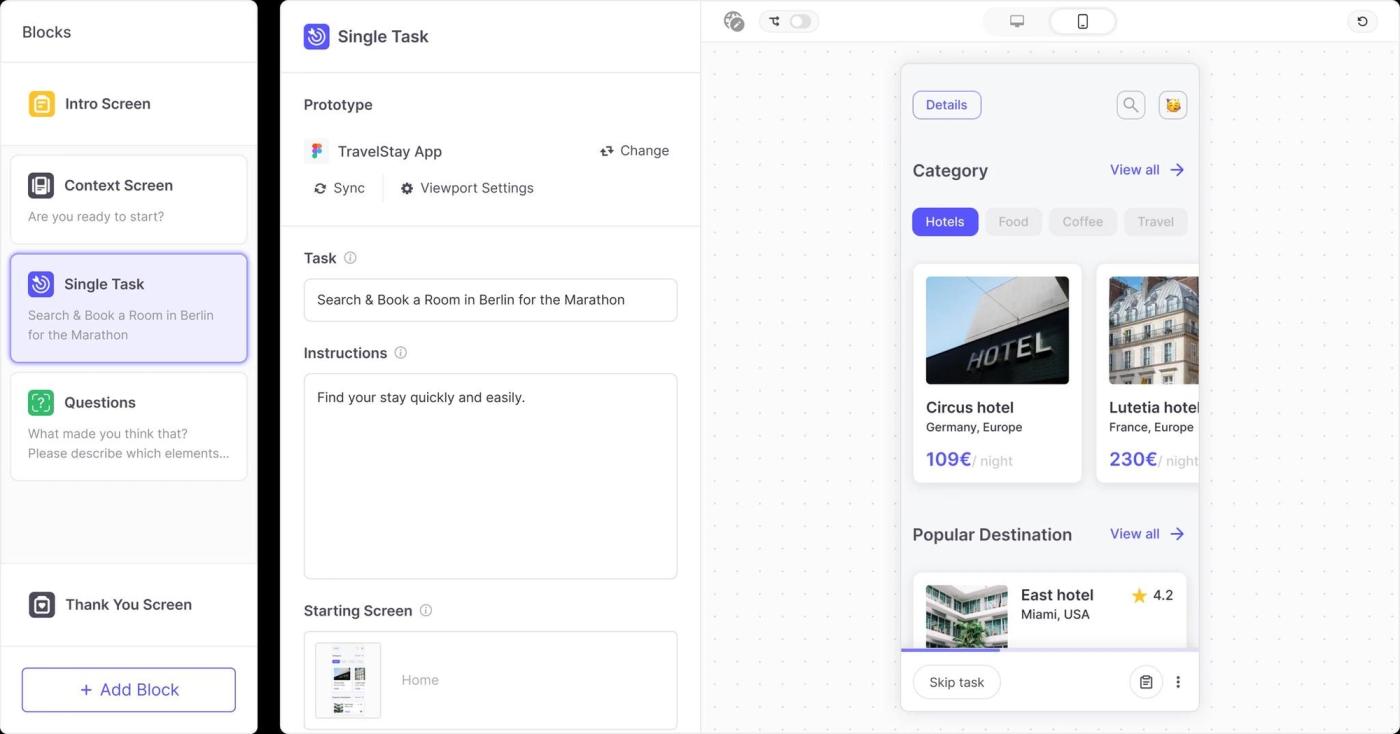Open the Circus hotel card
Image resolution: width=1400 pixels, height=734 pixels.
(997, 373)
